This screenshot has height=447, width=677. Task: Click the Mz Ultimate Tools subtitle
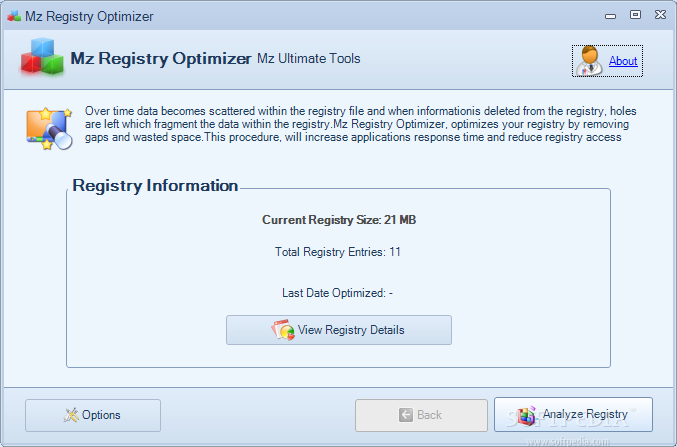click(309, 58)
